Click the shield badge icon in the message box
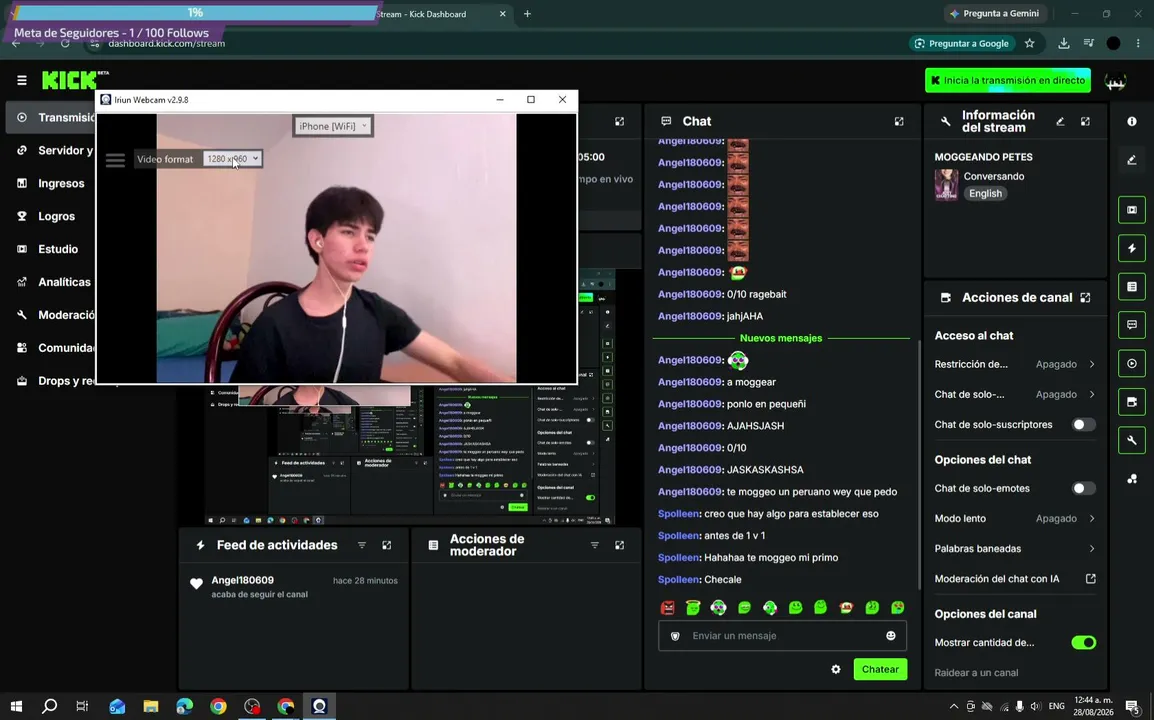 675,636
